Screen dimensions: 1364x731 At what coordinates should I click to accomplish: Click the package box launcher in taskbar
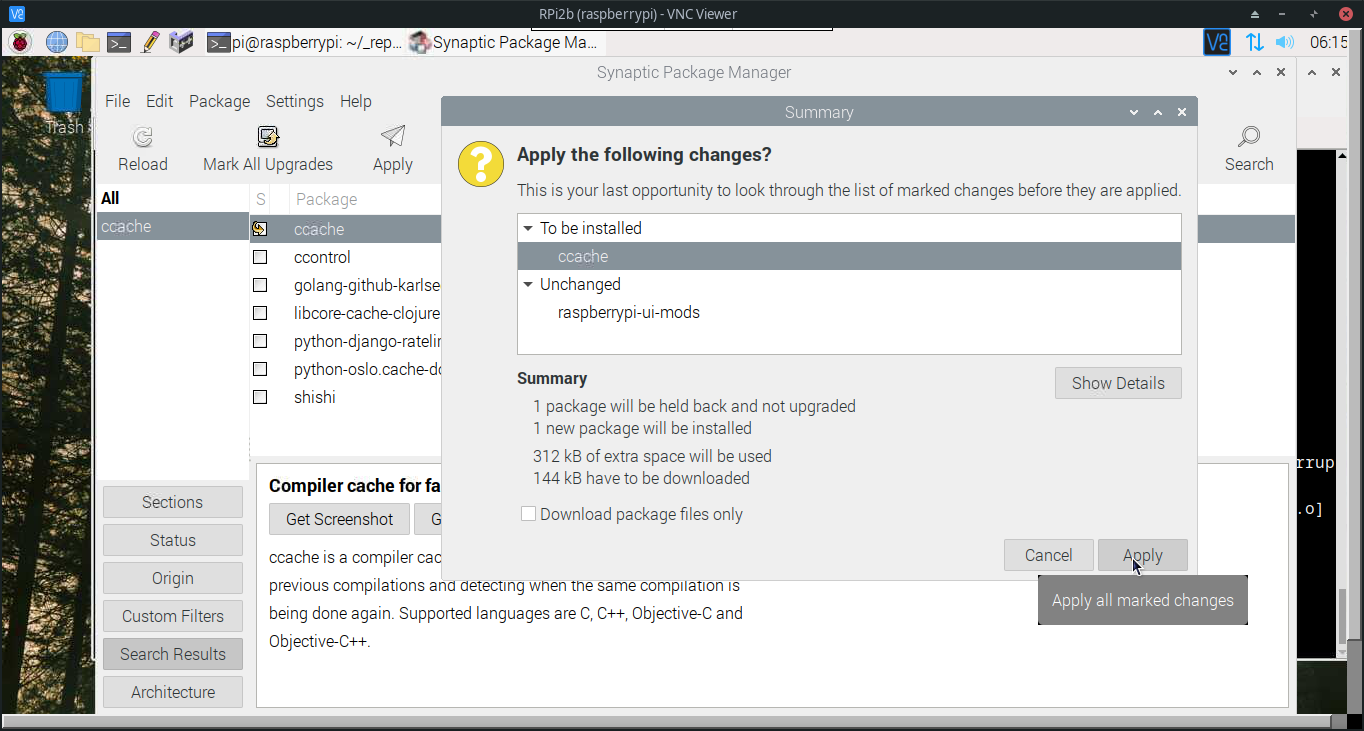[x=180, y=42]
